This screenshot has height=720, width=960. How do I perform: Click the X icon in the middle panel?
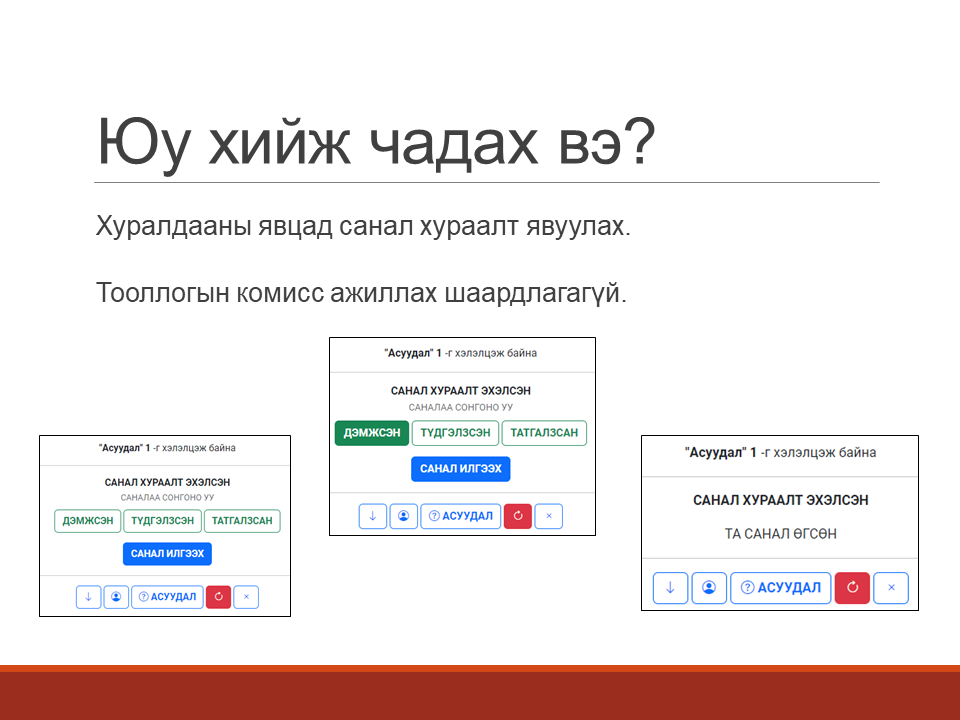click(x=549, y=516)
